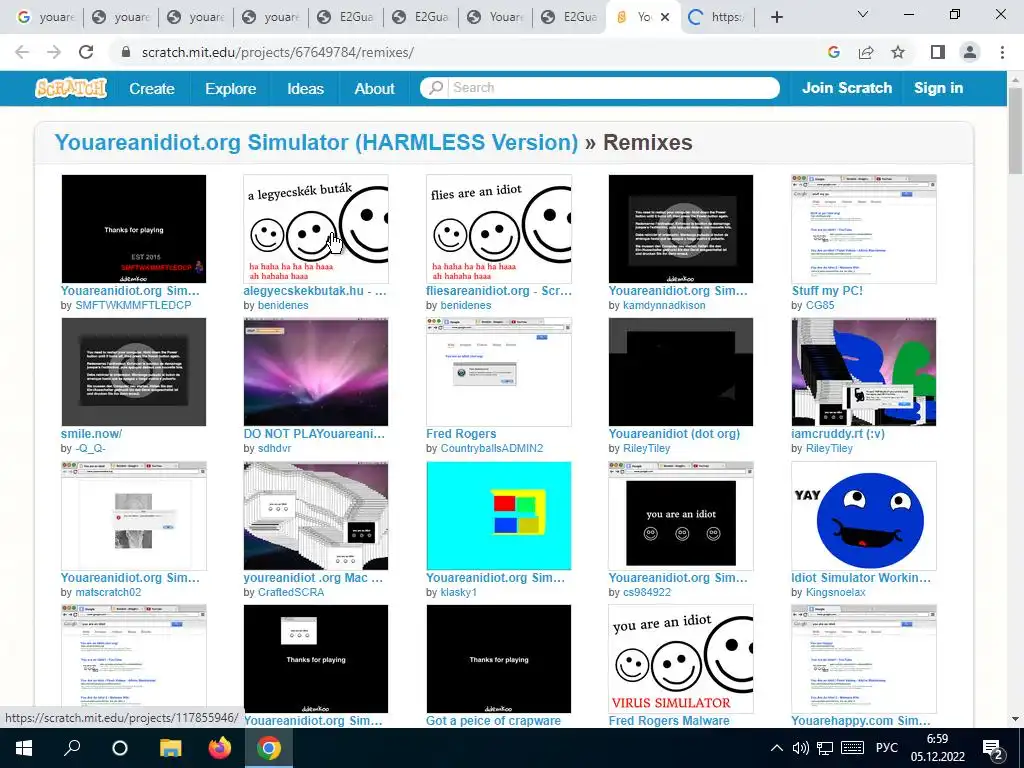Open the touch keyboard tray icon
Viewport: 1024px width, 768px height.
coord(853,748)
